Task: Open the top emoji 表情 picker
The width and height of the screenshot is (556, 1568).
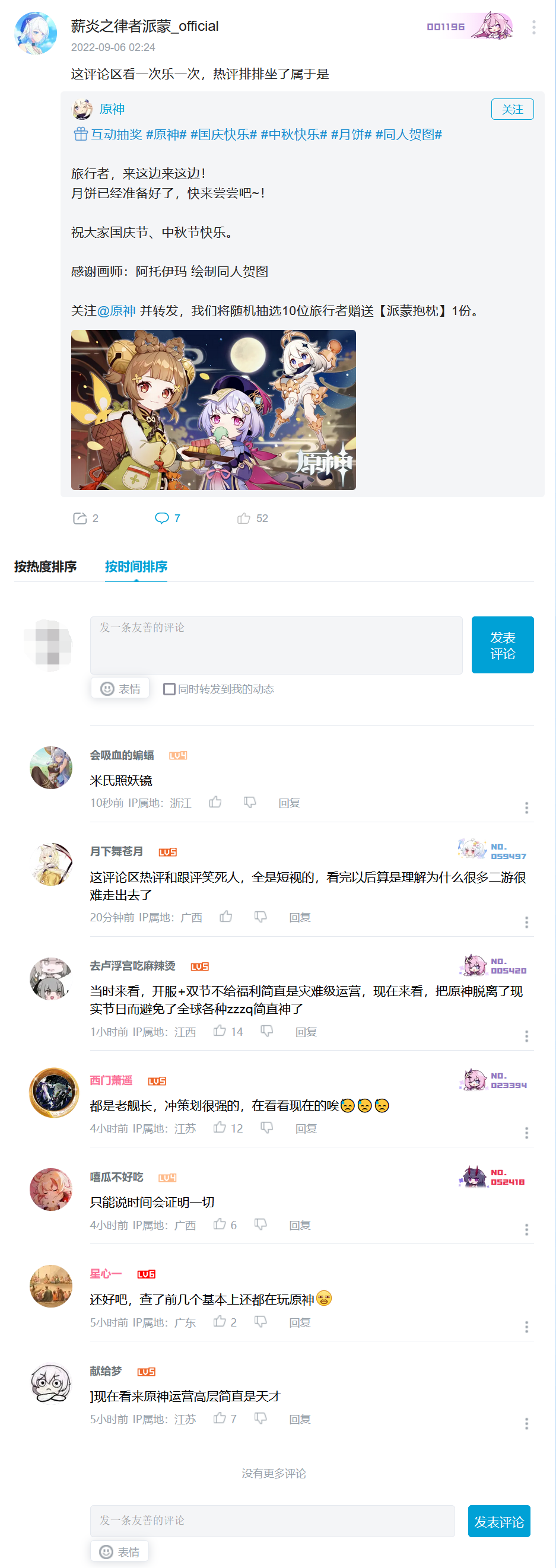Action: (x=120, y=688)
